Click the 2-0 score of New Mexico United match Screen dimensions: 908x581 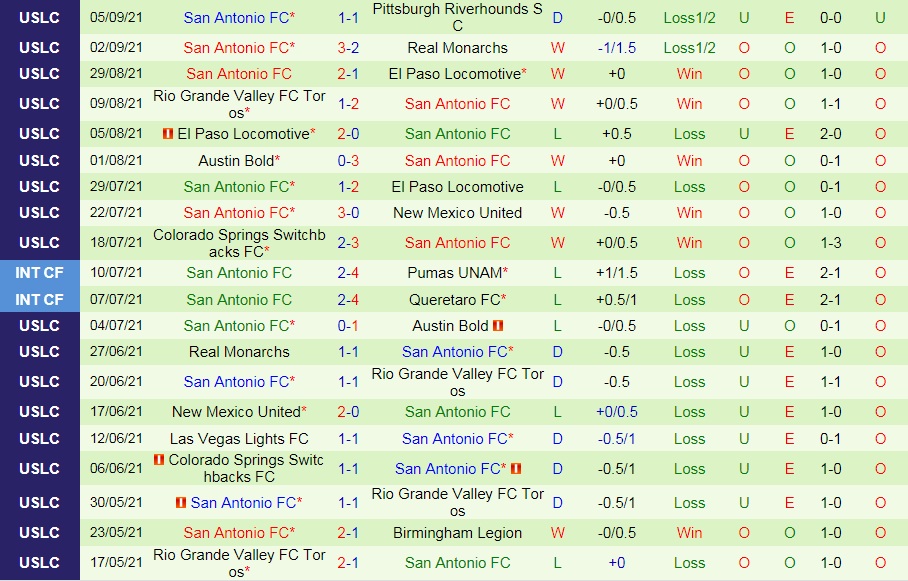[348, 412]
